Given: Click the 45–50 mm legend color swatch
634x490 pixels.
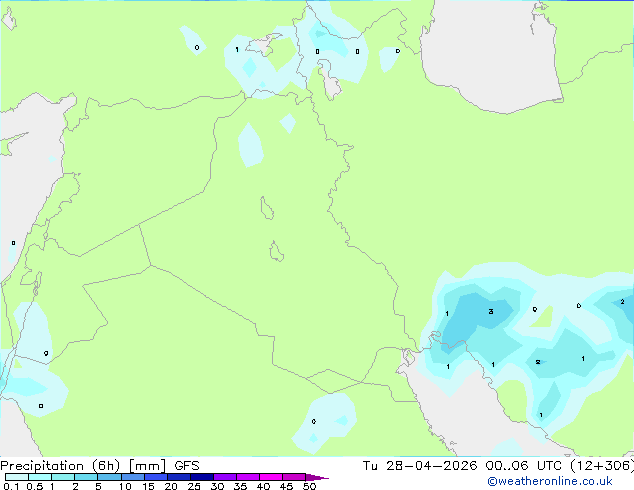Looking at the screenshot, I should [294, 477].
